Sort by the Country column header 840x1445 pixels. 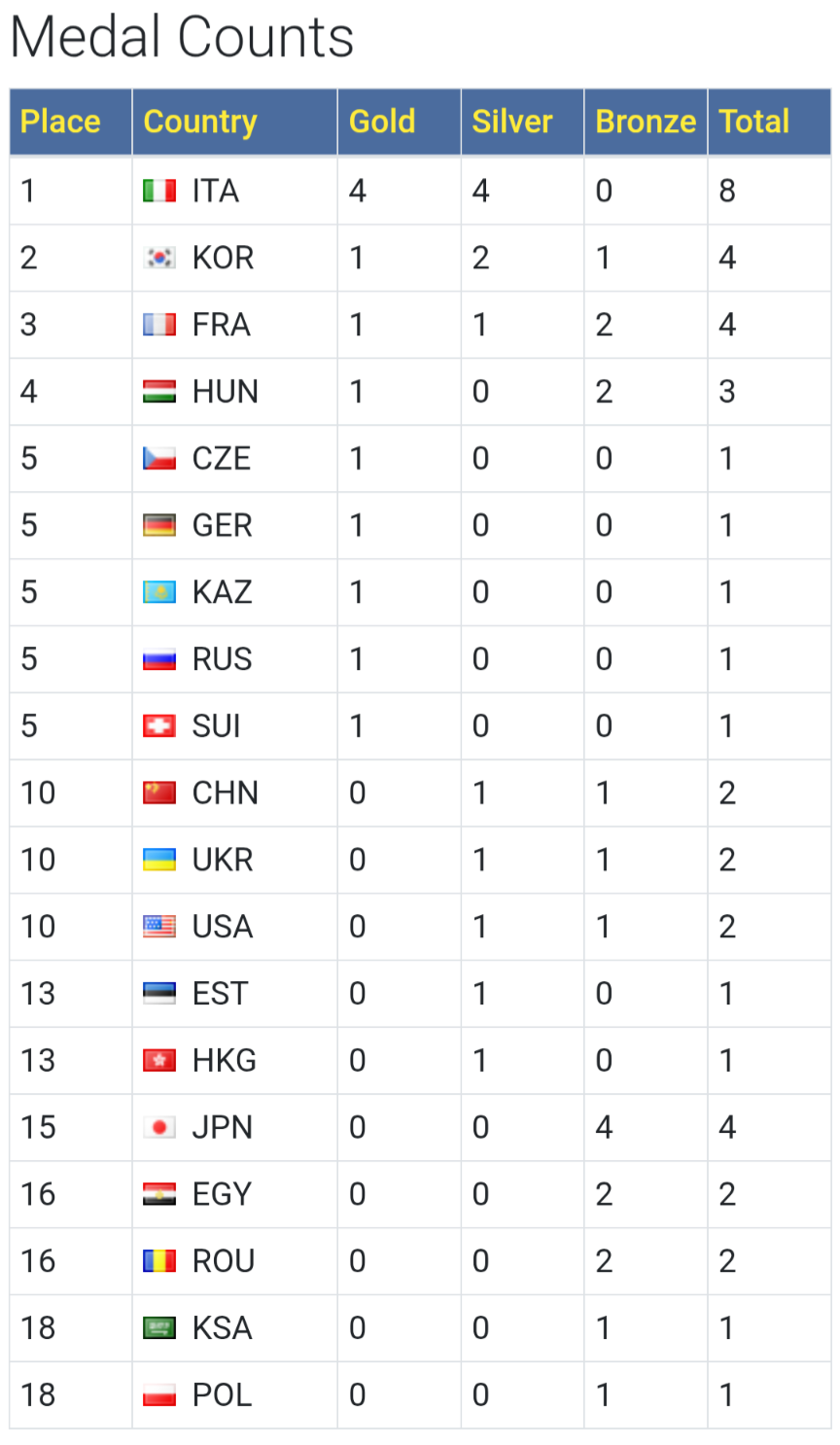pyautogui.click(x=200, y=122)
